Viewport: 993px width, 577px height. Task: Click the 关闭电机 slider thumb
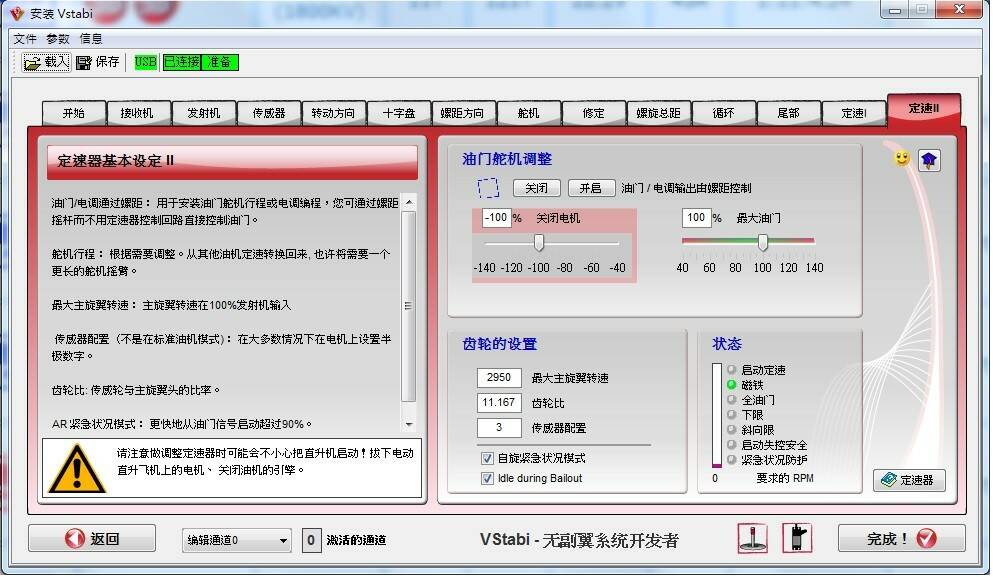(x=538, y=243)
